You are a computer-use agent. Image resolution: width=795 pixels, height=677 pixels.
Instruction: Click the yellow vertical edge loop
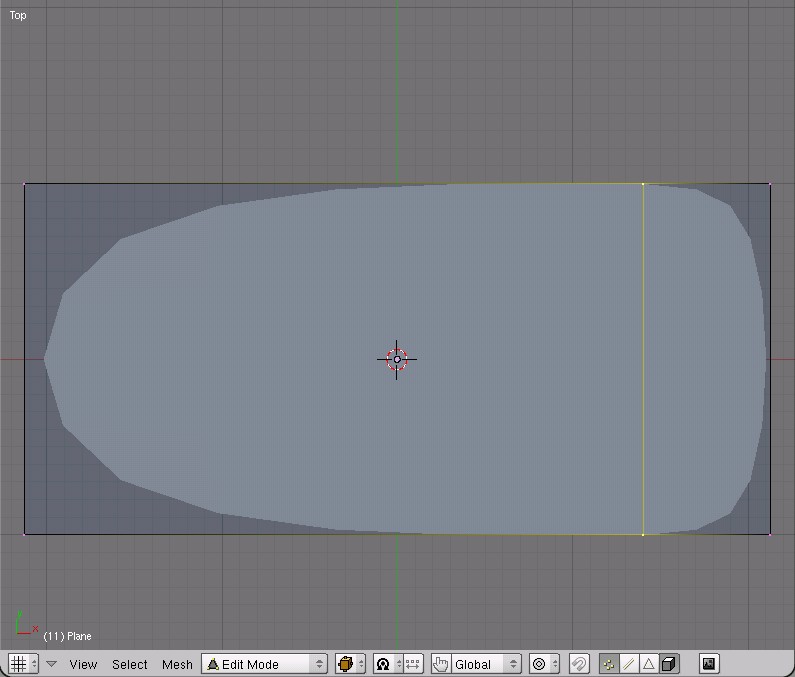tap(643, 359)
